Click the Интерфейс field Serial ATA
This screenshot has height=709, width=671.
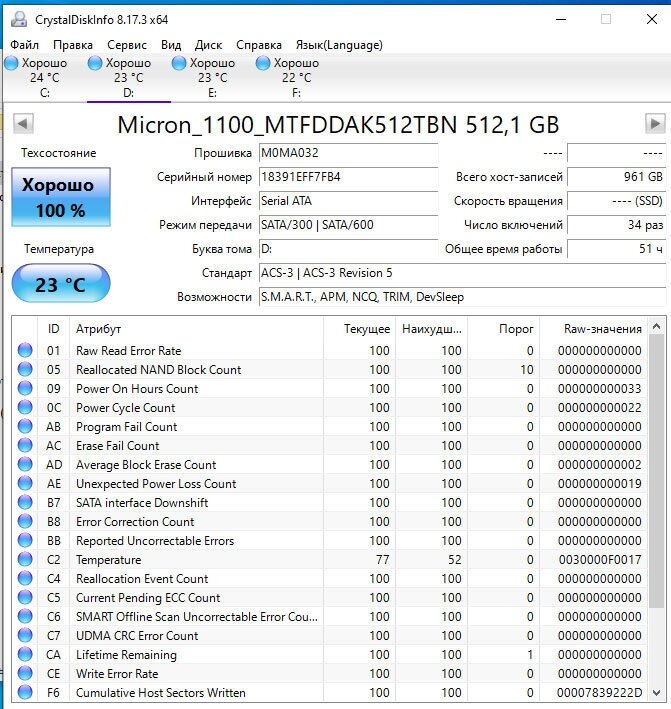coord(348,201)
